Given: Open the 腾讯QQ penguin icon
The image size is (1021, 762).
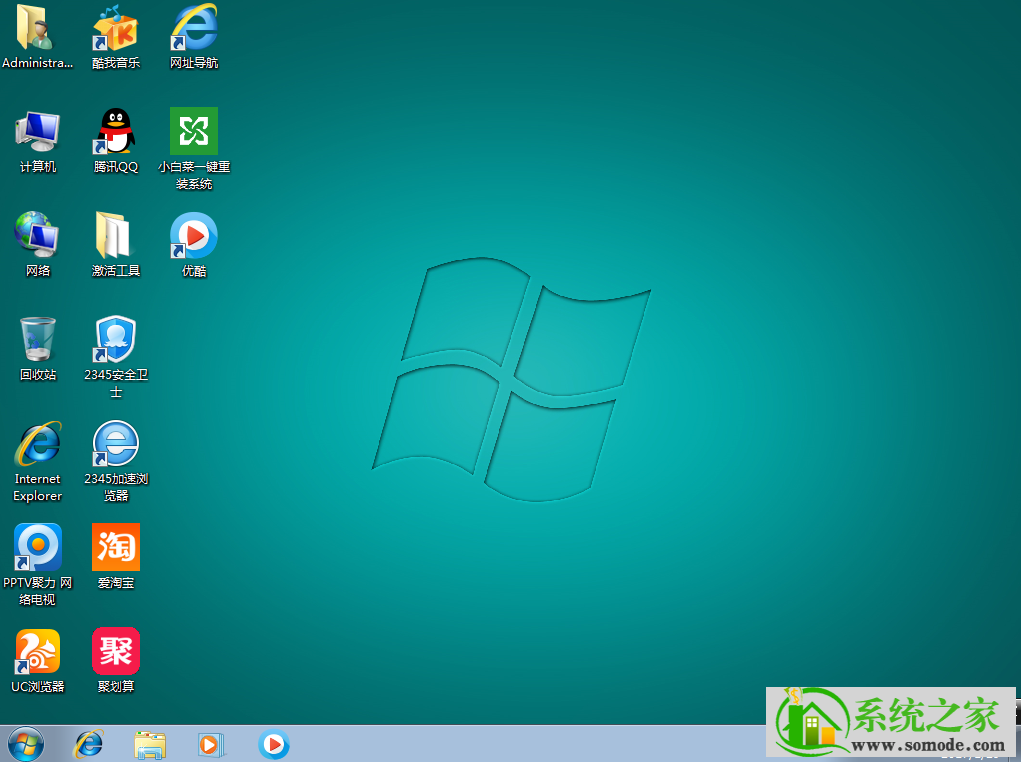Looking at the screenshot, I should 116,132.
